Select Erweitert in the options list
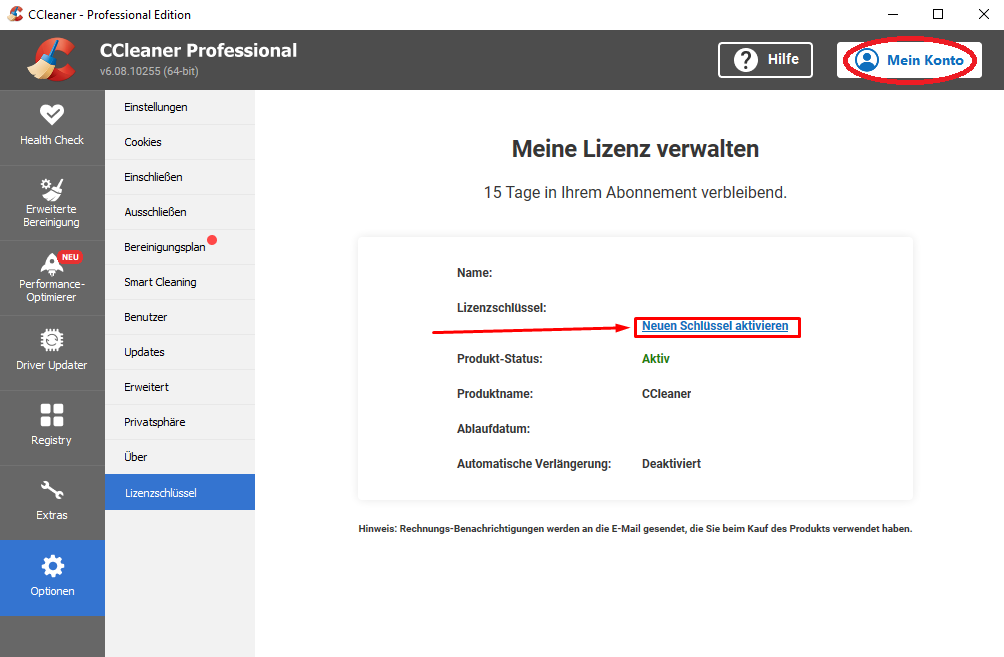 (180, 387)
